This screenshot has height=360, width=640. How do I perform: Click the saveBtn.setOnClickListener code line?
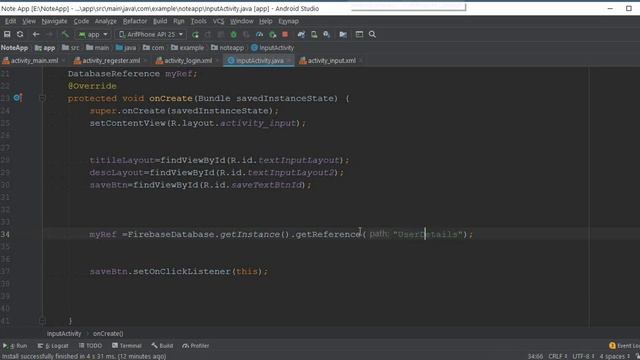pos(179,271)
